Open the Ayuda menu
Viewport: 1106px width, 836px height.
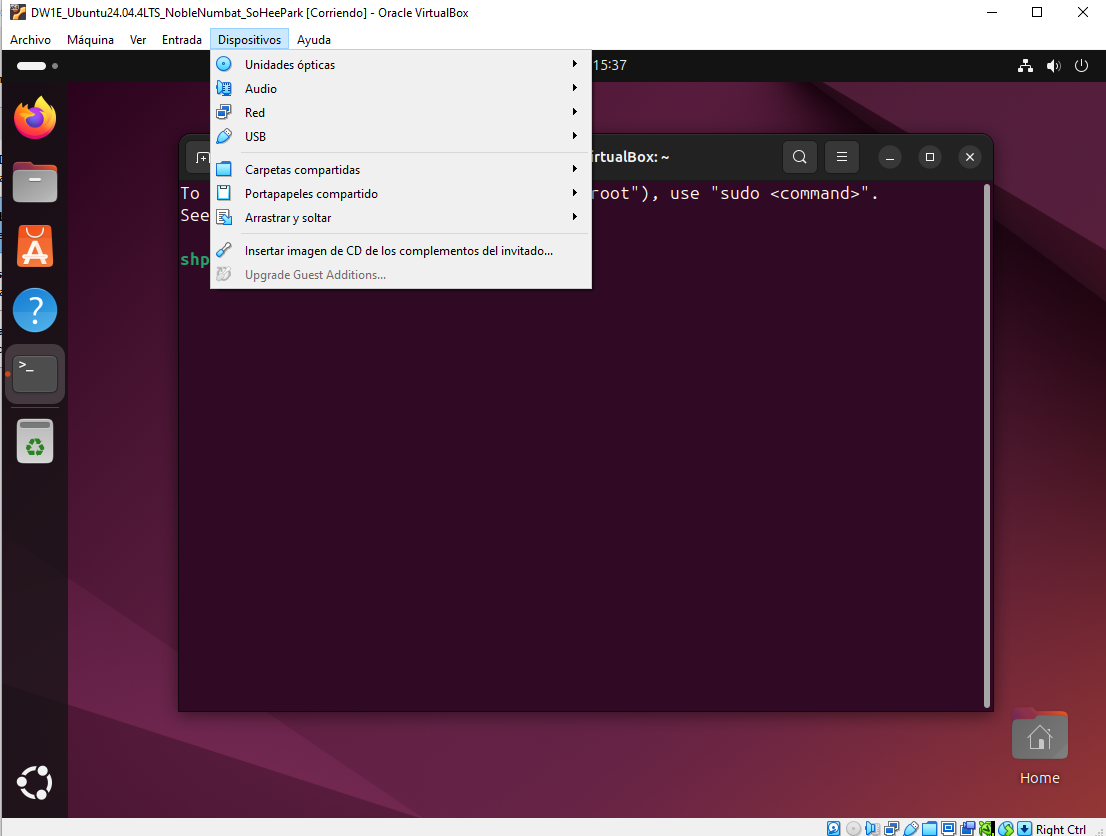314,40
